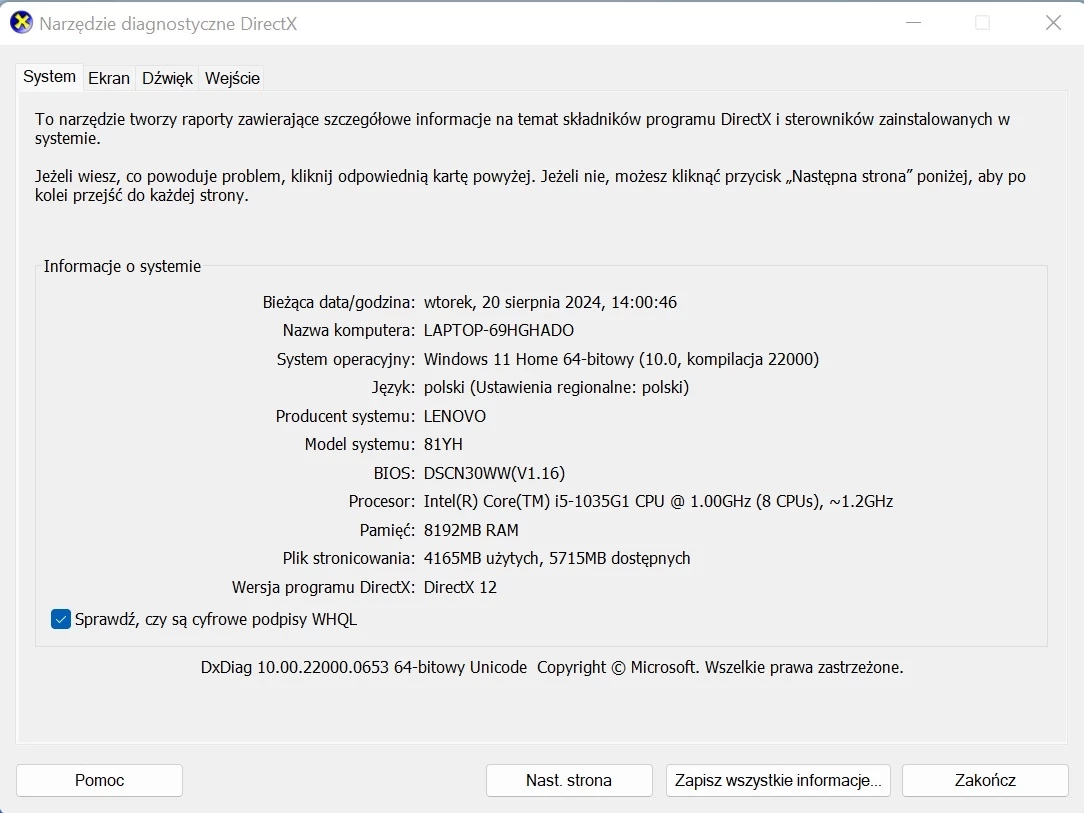
Task: Click the DirectX icon in title bar
Action: coord(20,23)
